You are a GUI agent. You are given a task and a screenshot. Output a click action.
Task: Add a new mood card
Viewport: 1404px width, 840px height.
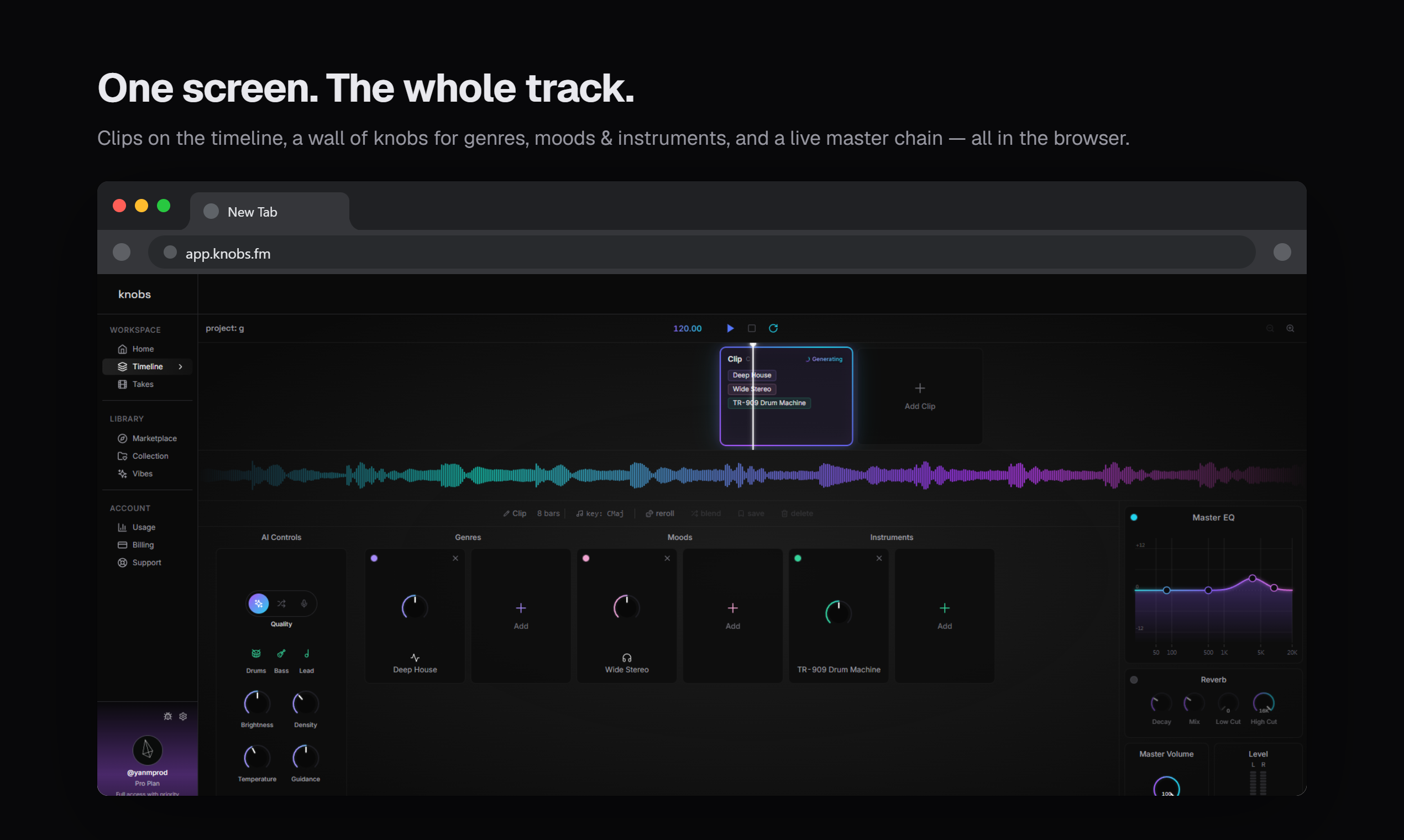[x=732, y=615]
